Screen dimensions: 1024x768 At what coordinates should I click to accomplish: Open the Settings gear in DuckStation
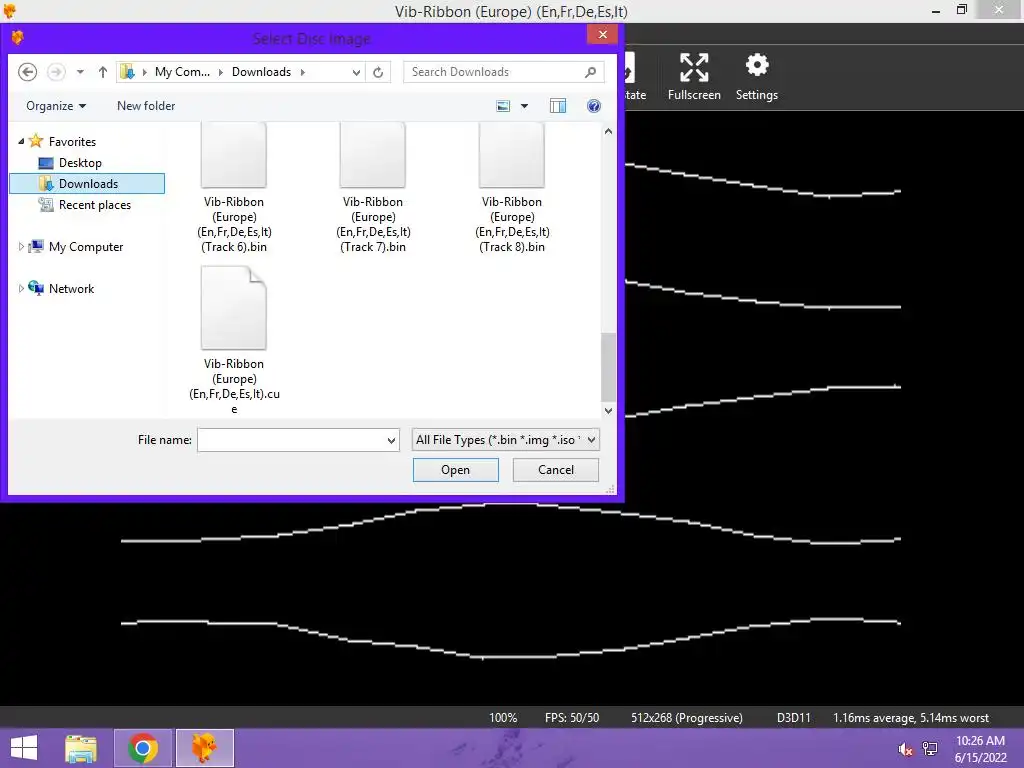pyautogui.click(x=757, y=65)
